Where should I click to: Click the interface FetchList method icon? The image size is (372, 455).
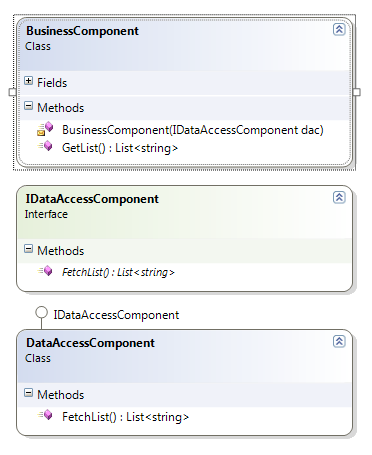pyautogui.click(x=45, y=271)
